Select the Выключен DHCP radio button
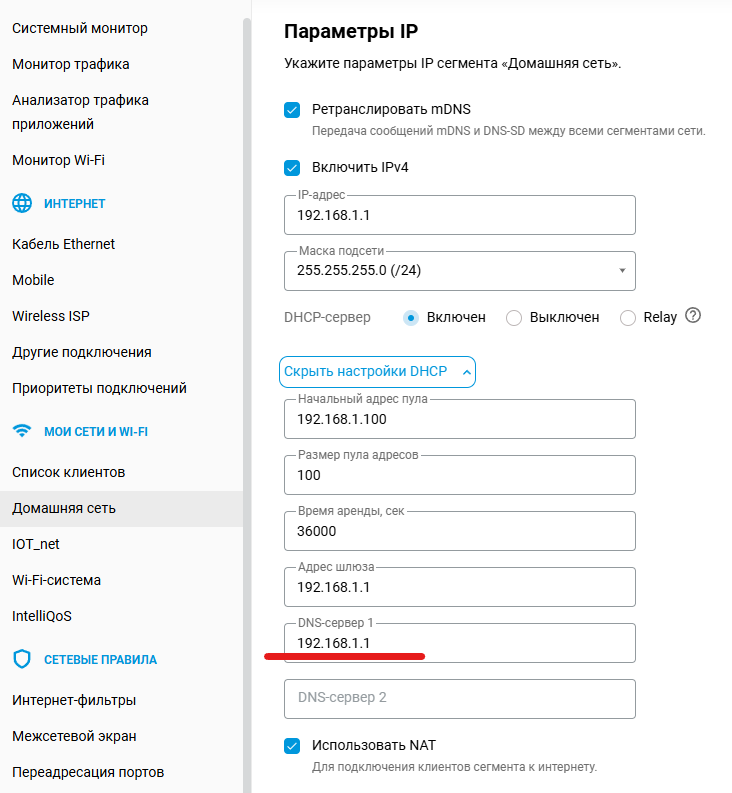Screen dimensions: 732x793 pyautogui.click(x=514, y=318)
